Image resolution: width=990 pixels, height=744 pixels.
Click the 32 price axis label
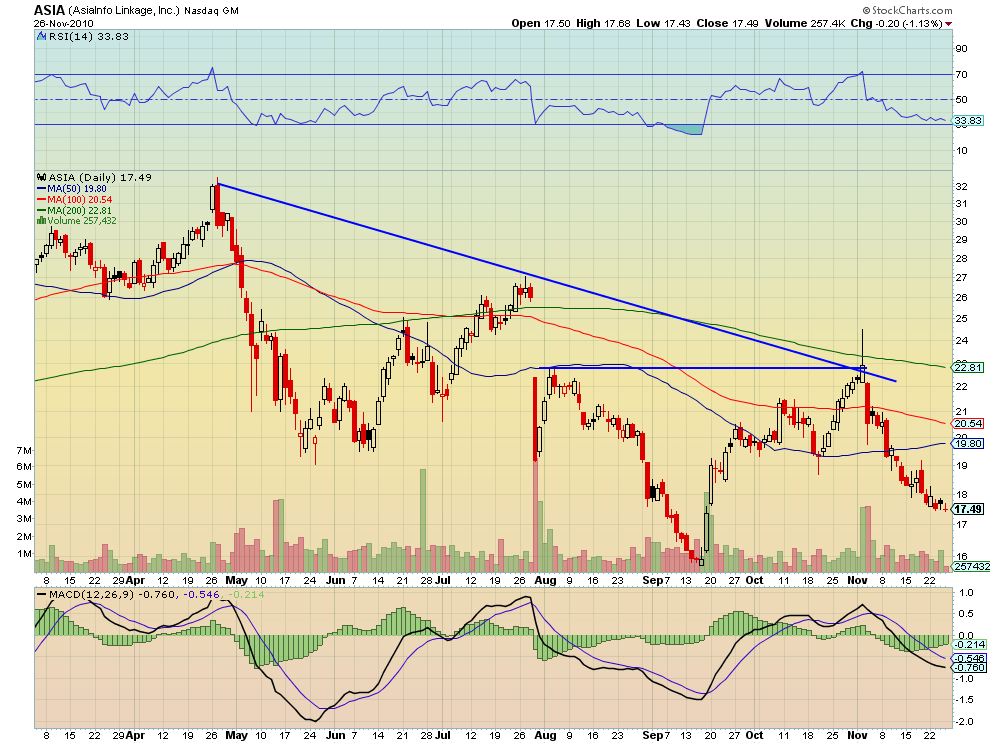point(961,186)
